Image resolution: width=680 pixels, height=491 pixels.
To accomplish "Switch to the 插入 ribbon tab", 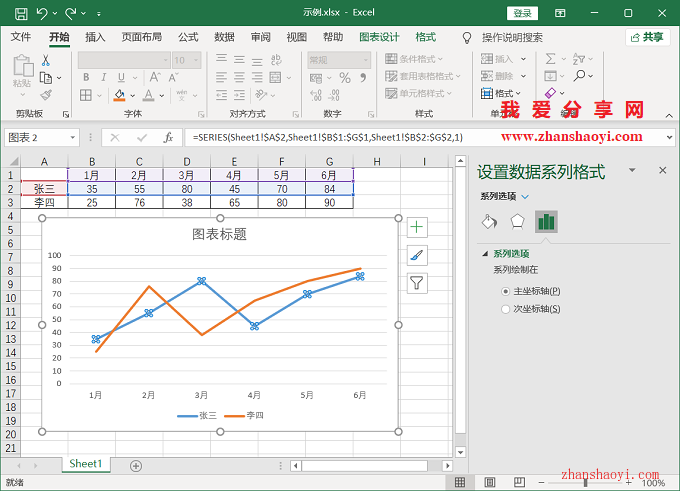I will pos(95,37).
